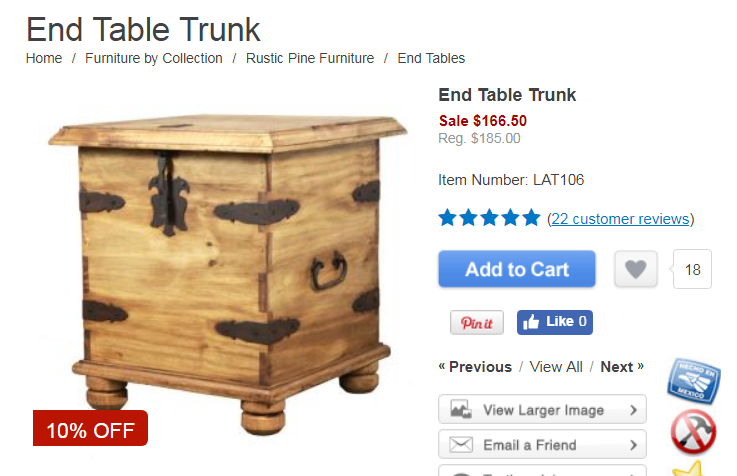Open Furniture by Collection breadcrumb
The height and width of the screenshot is (476, 737).
(154, 58)
